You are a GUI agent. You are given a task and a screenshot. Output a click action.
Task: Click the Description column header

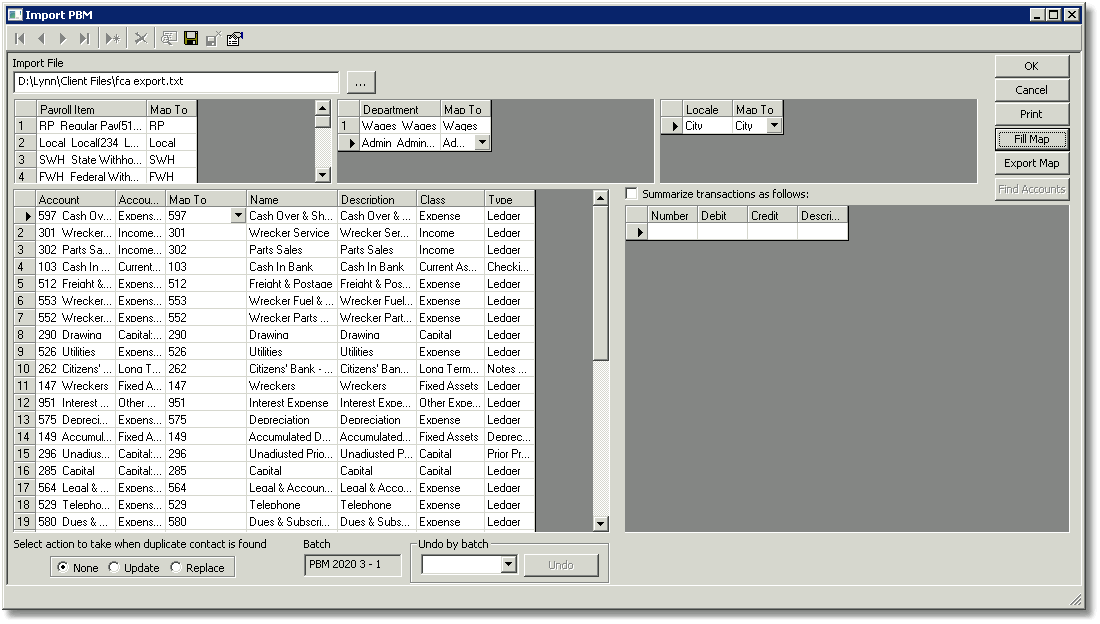pyautogui.click(x=377, y=199)
